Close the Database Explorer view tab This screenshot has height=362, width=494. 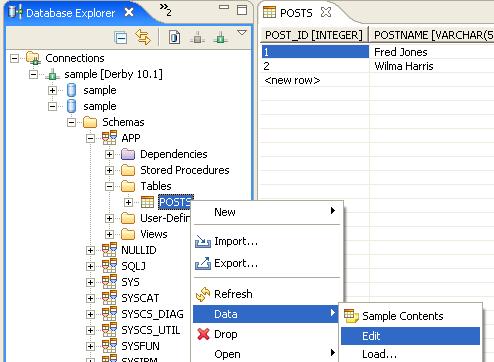pos(129,12)
